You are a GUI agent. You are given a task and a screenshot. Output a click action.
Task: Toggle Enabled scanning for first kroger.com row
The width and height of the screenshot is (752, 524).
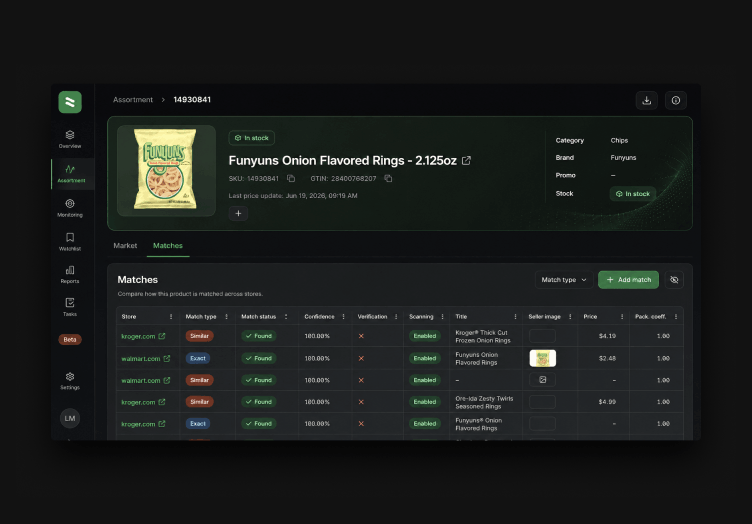click(424, 336)
